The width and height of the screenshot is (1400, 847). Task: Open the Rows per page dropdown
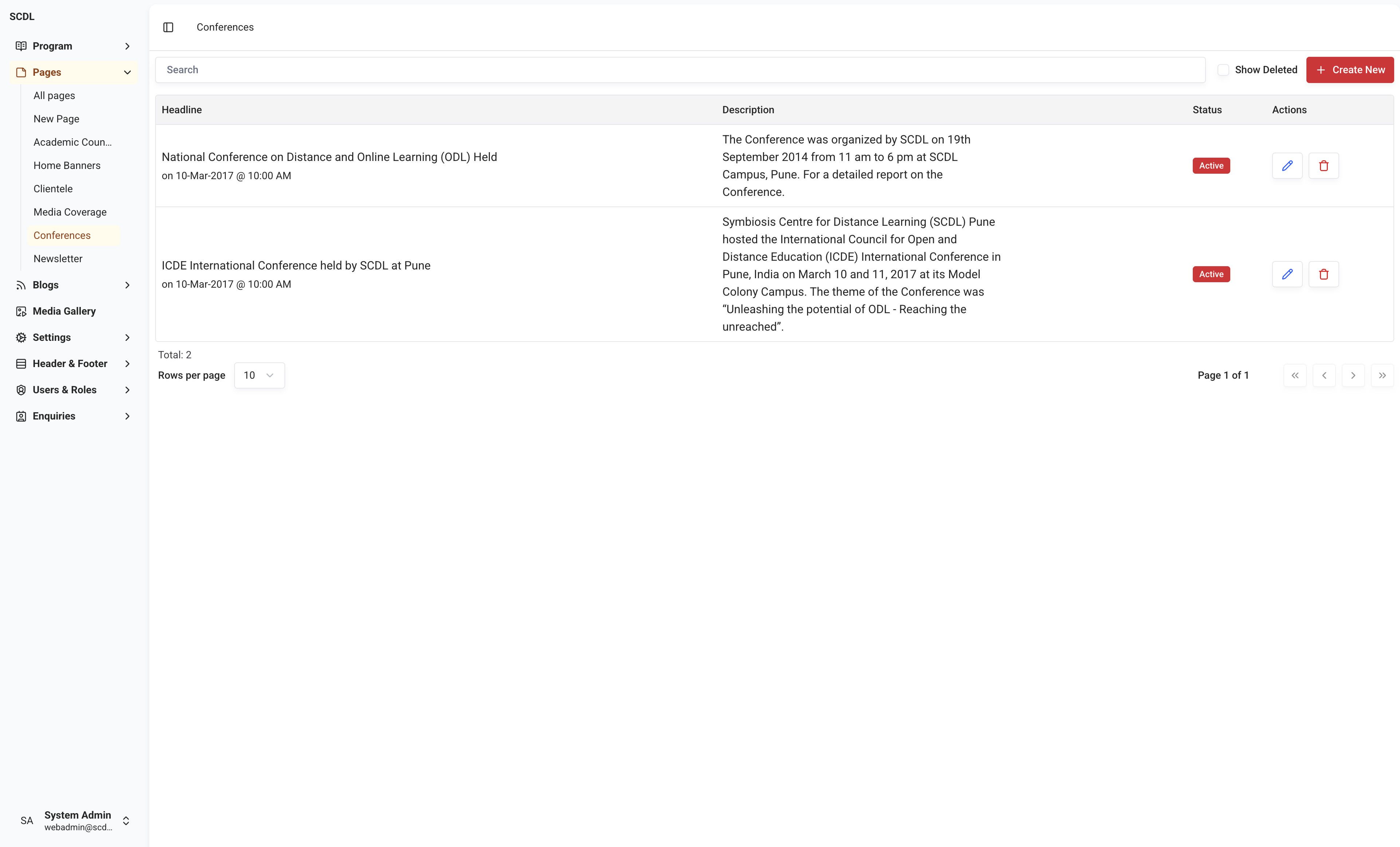click(x=259, y=375)
